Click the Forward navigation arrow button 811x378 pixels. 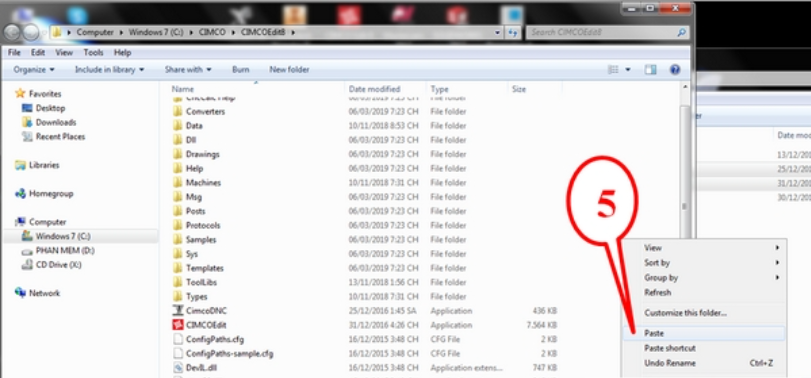[x=31, y=33]
